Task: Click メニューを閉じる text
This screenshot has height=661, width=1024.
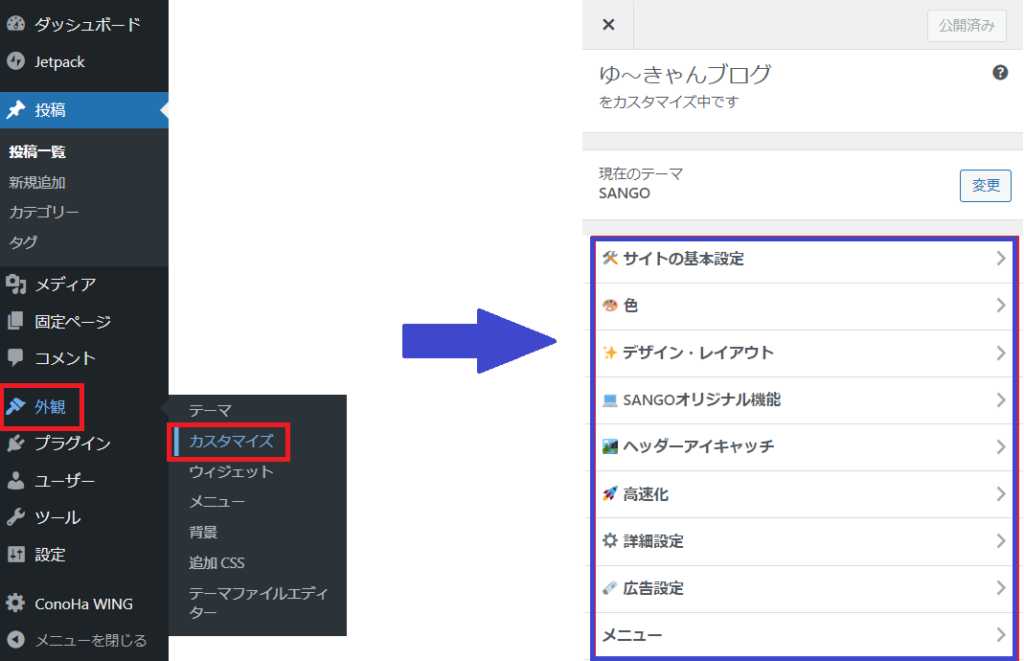Action: coord(91,641)
